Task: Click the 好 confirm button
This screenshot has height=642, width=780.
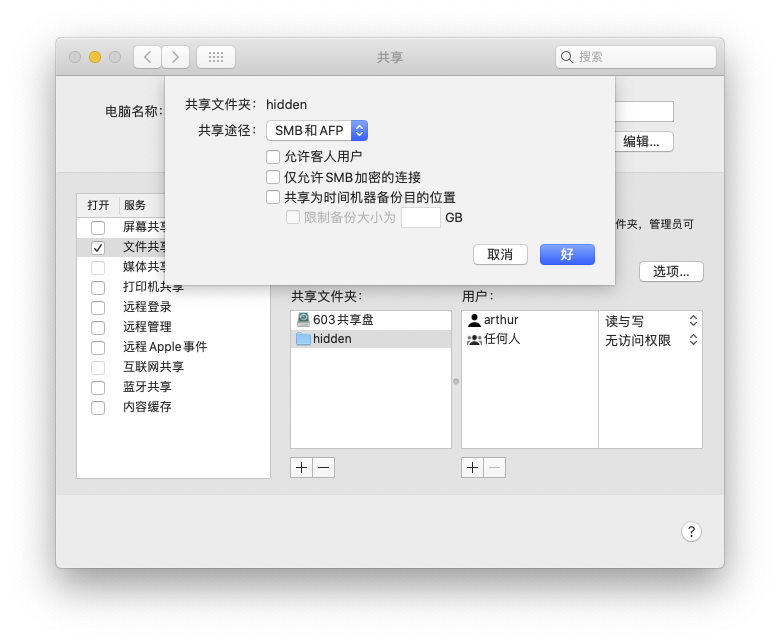Action: (567, 254)
